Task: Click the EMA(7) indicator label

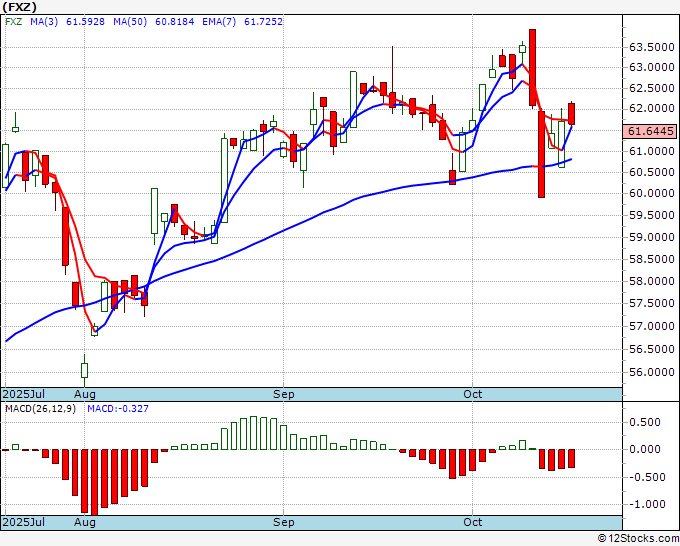Action: [219, 21]
